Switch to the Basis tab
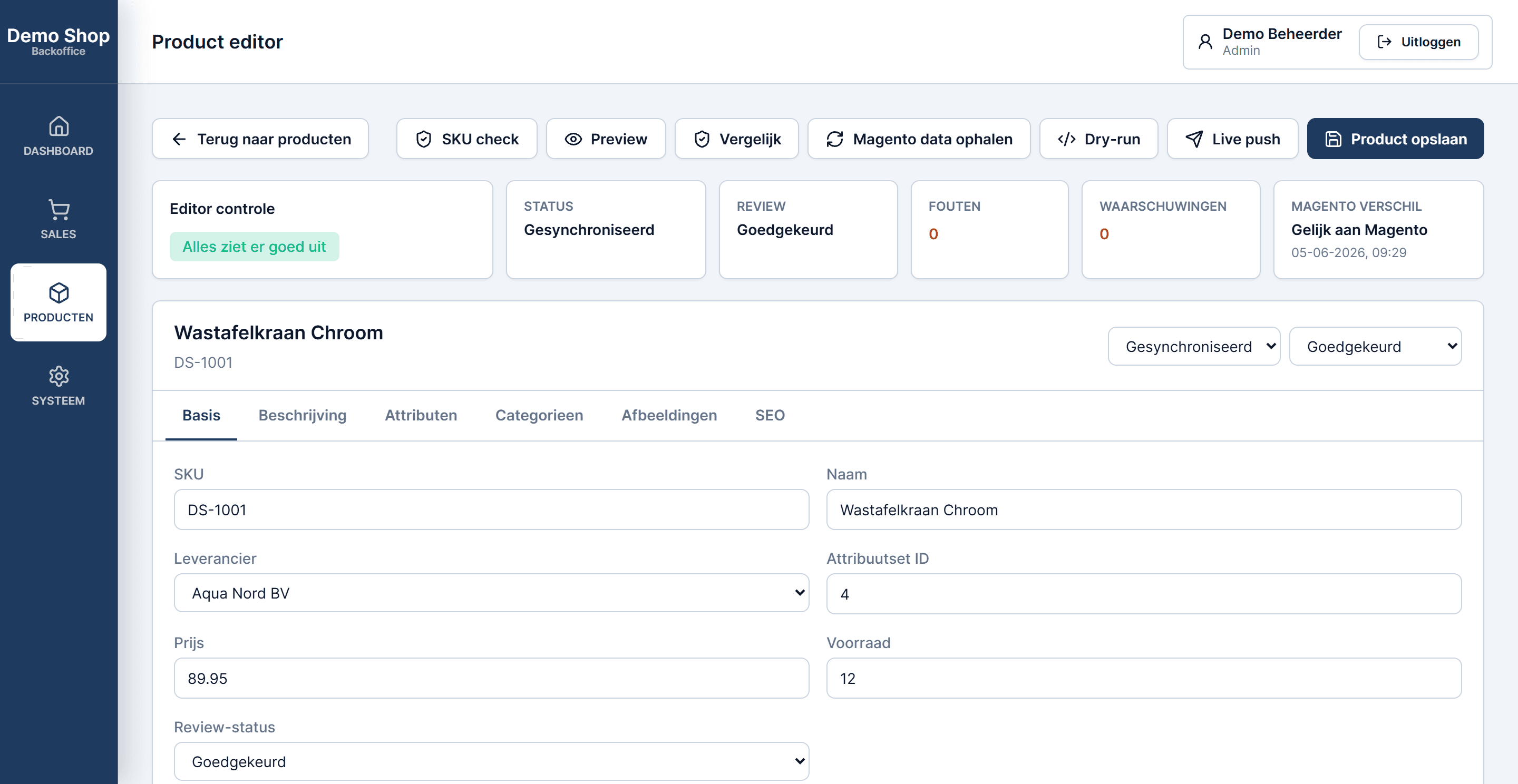 tap(201, 415)
